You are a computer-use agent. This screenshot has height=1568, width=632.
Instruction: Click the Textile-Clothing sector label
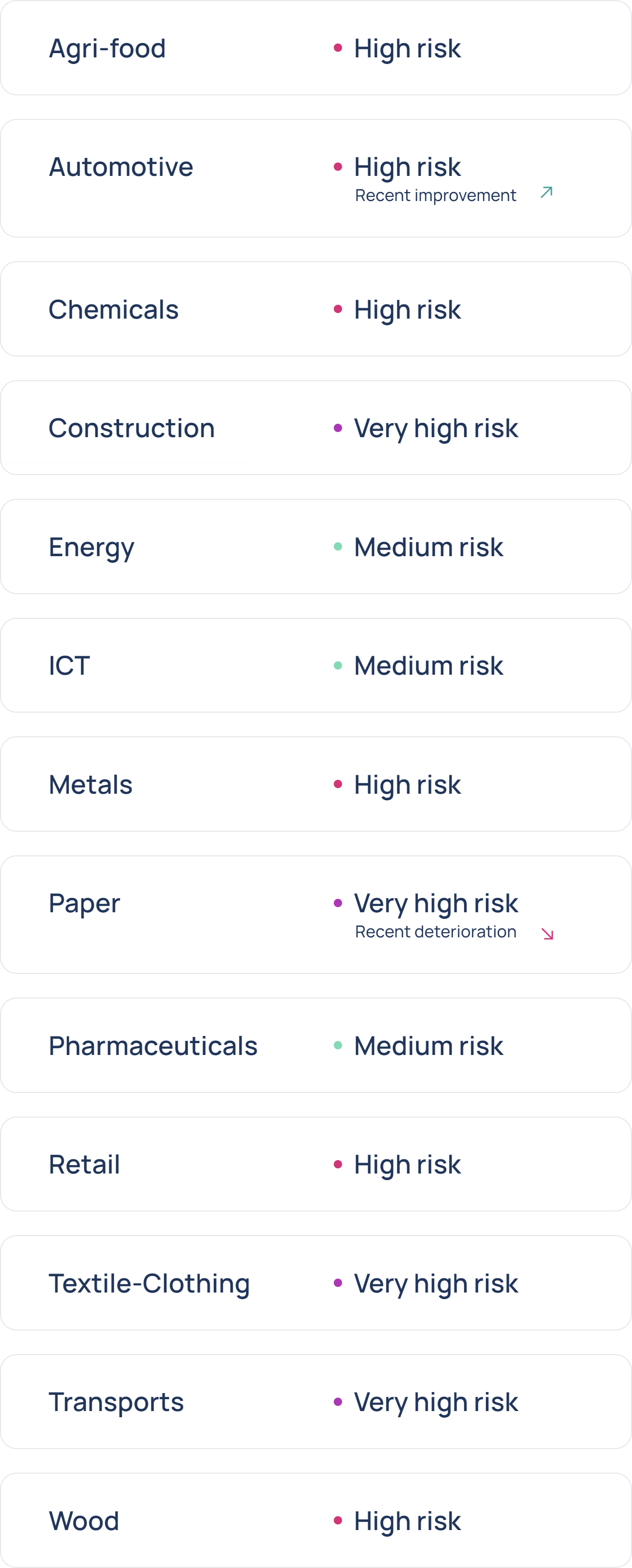point(149,1283)
